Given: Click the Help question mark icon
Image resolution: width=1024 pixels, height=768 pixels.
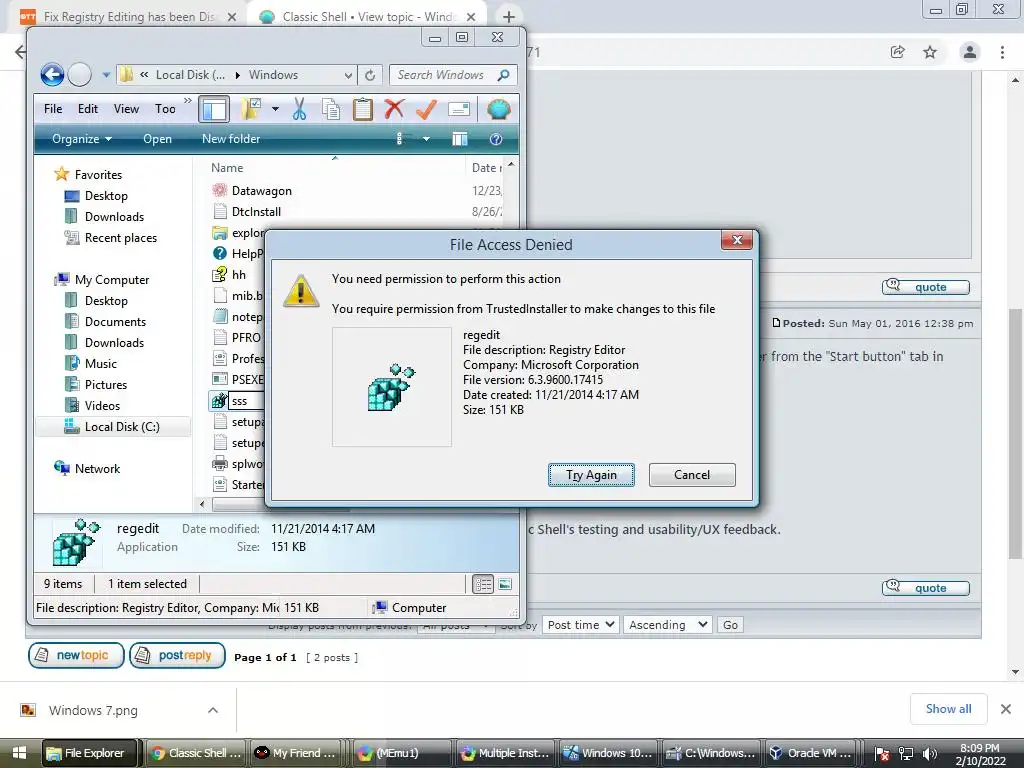Looking at the screenshot, I should click(496, 139).
